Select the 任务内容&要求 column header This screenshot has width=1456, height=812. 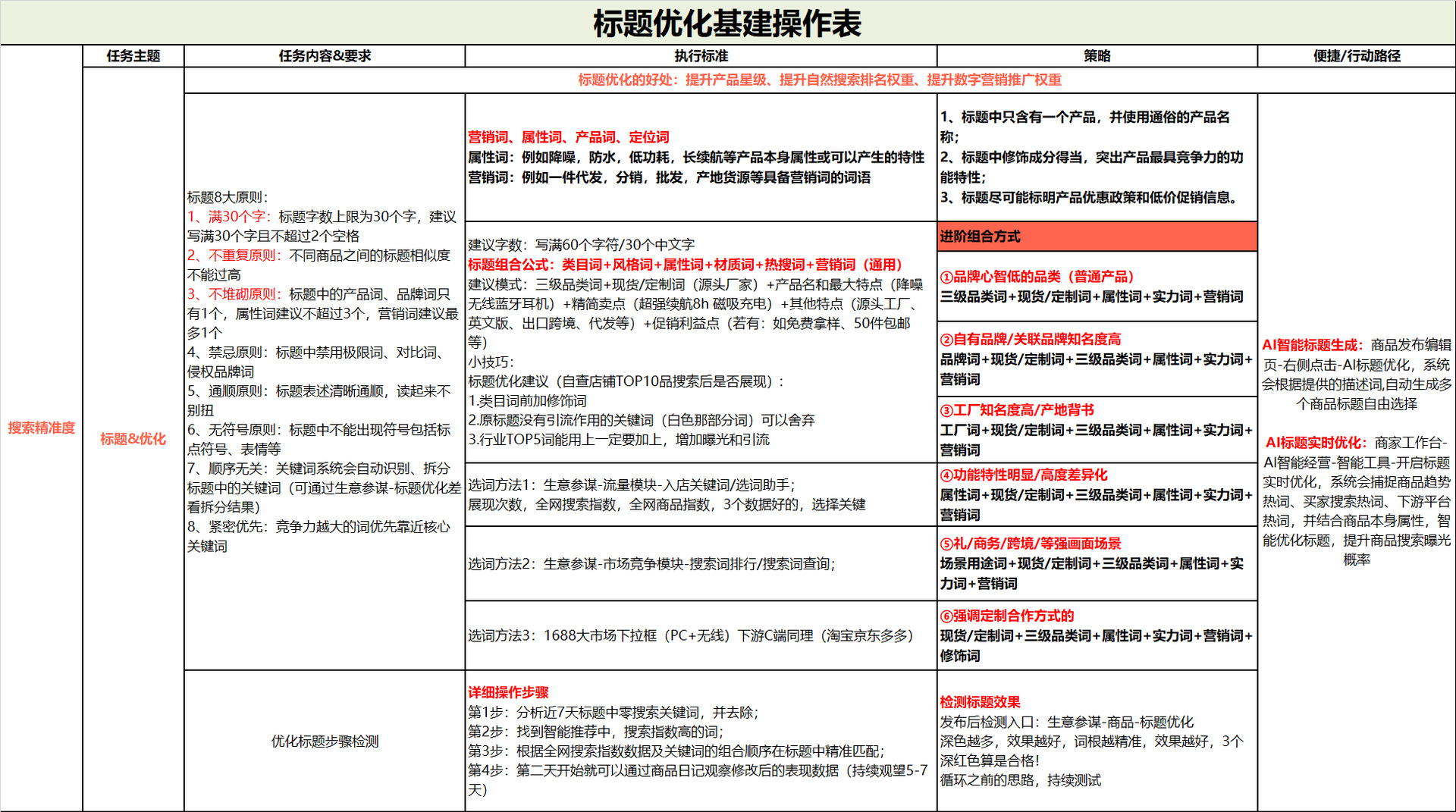(x=325, y=56)
